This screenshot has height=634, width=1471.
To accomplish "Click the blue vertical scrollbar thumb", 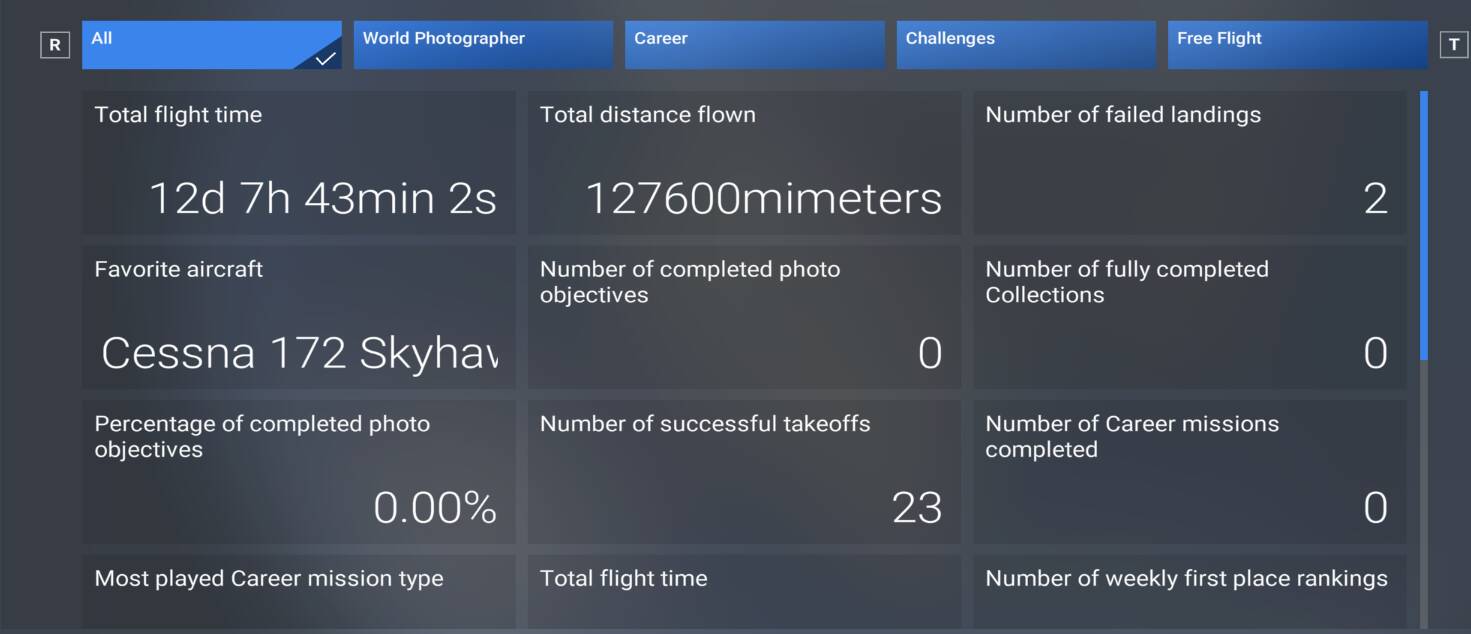I will [x=1423, y=225].
